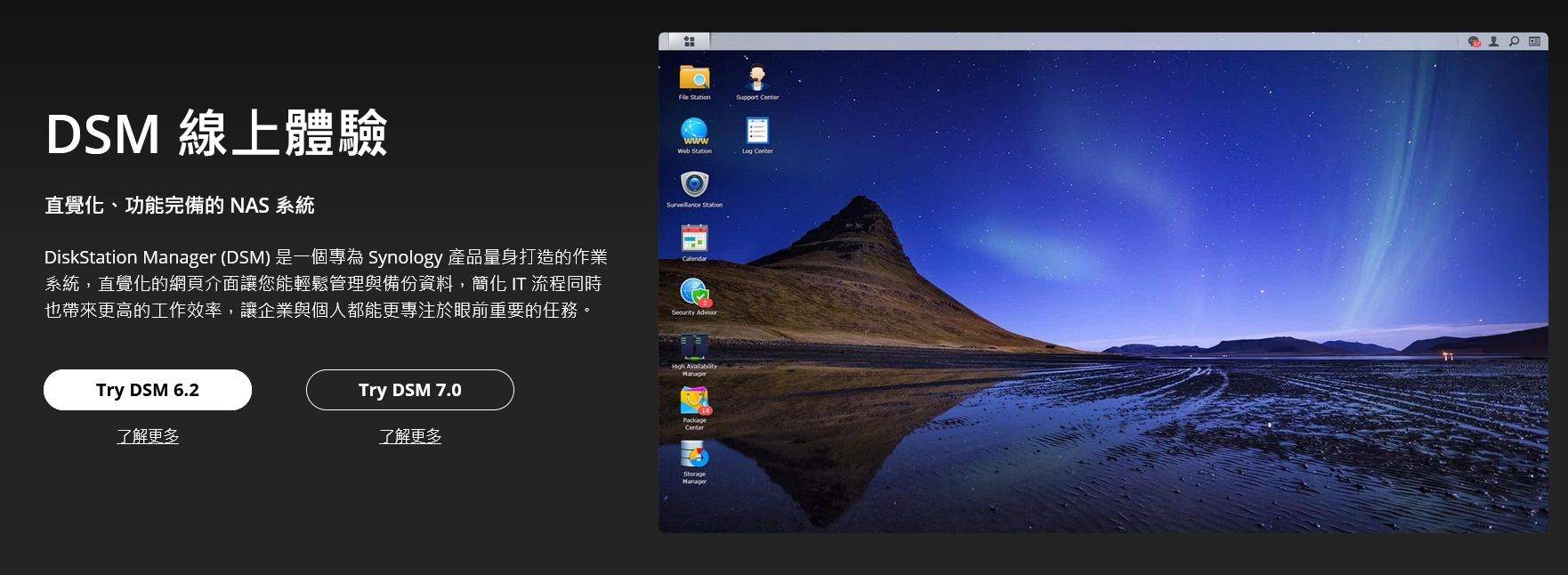Follow the 了解更多 link under Try DSM 6.2
Screen dimensions: 1568x575
pyautogui.click(x=148, y=436)
